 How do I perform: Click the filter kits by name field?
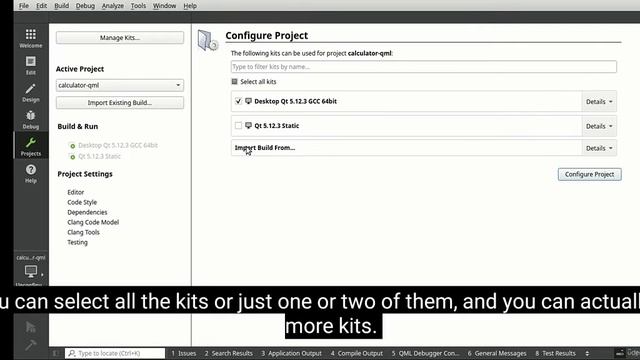424,67
